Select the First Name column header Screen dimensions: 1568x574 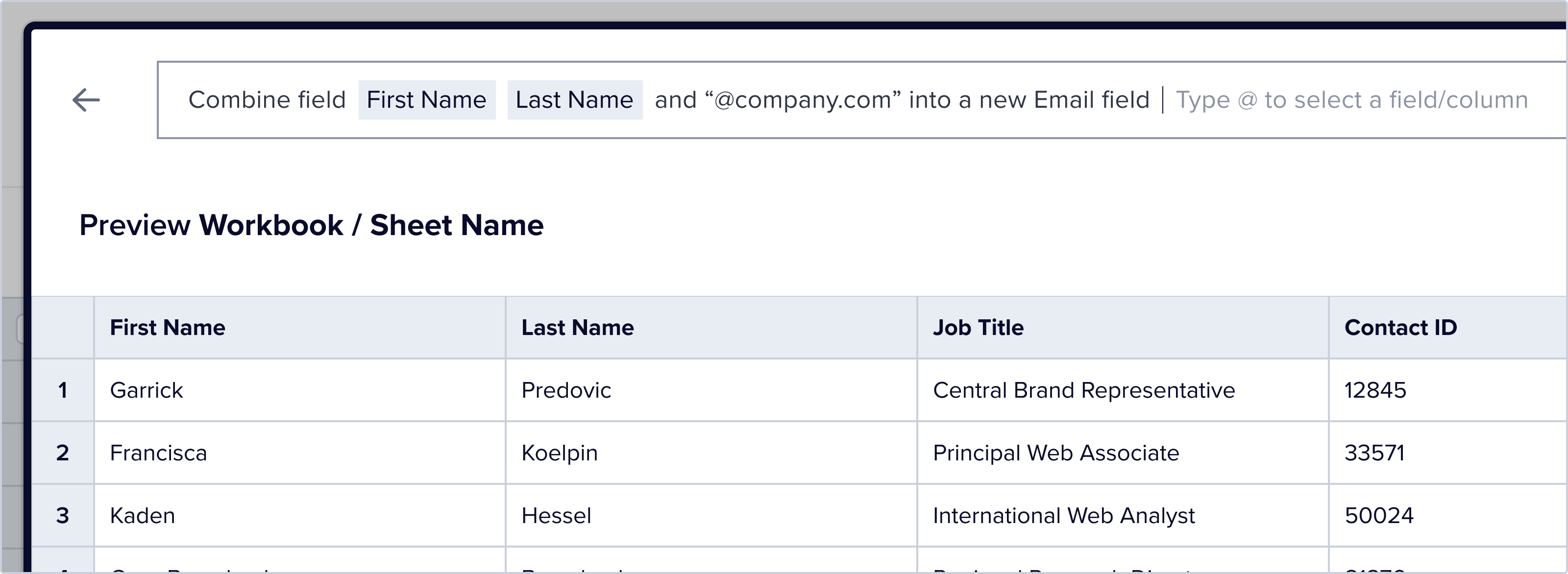point(168,328)
